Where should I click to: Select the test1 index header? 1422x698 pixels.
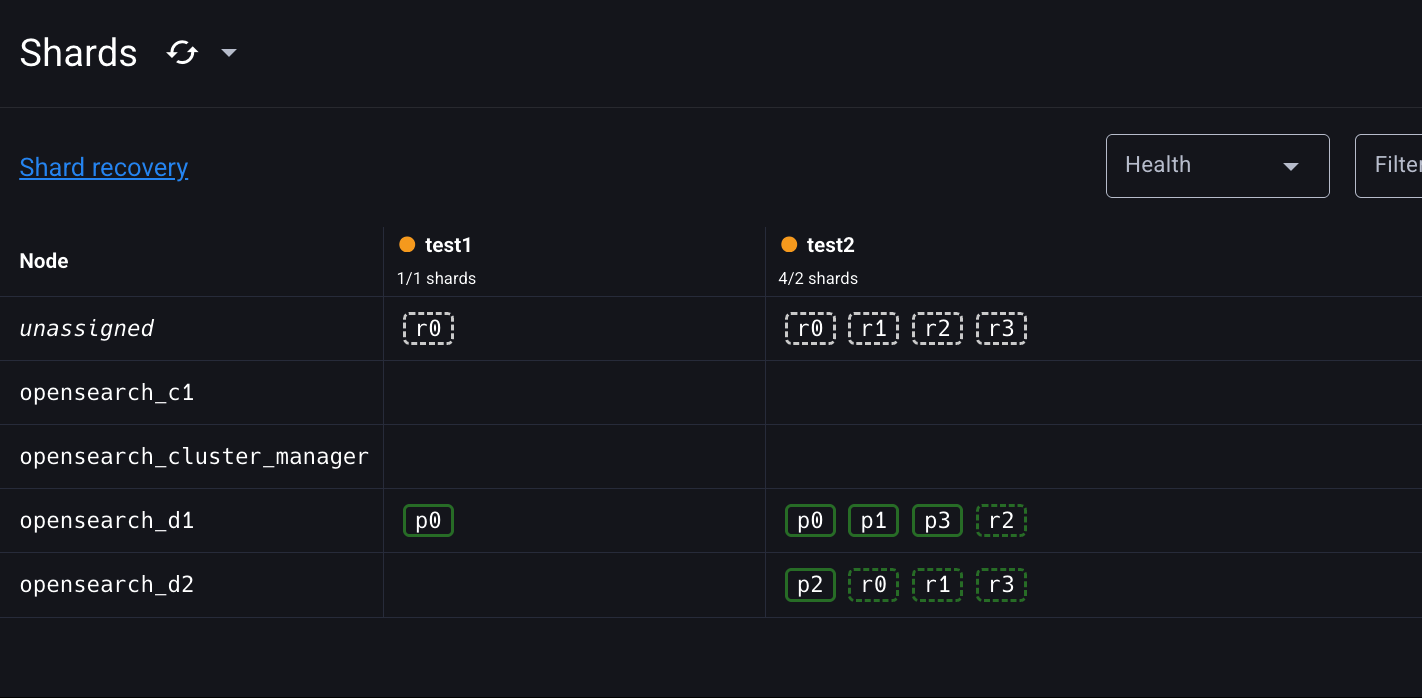448,245
